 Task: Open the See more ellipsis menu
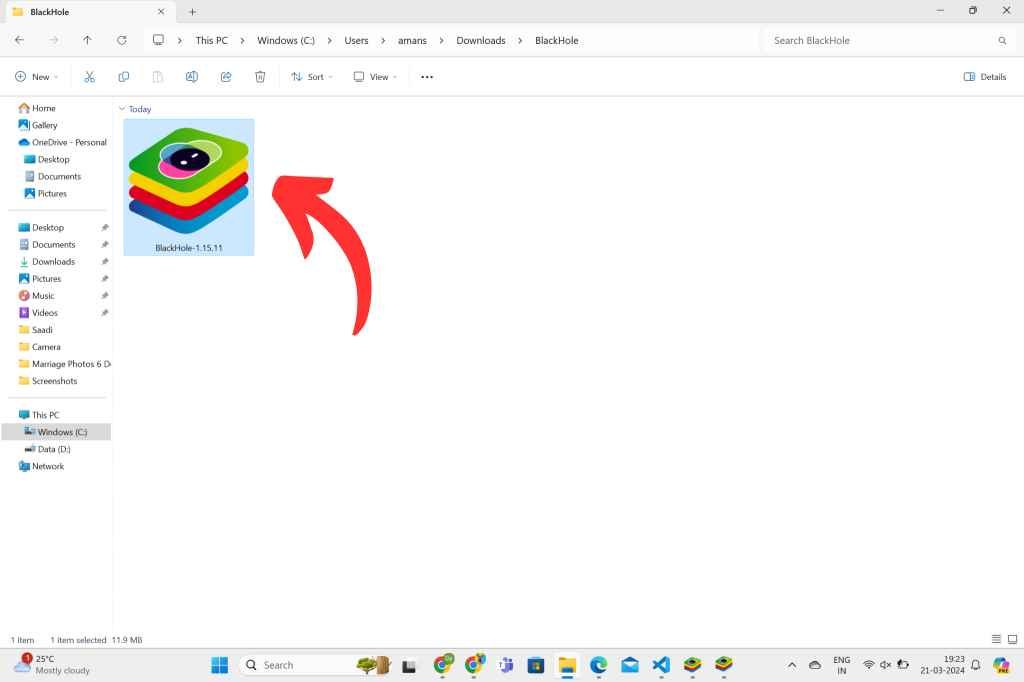[427, 77]
